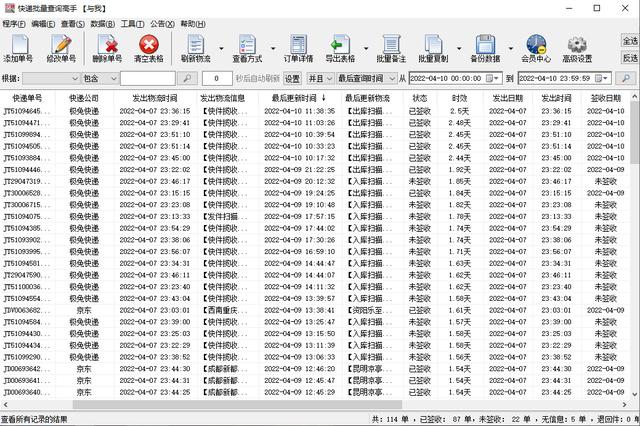Click the 快递单号 column header
640x426 pixels.
click(x=27, y=98)
